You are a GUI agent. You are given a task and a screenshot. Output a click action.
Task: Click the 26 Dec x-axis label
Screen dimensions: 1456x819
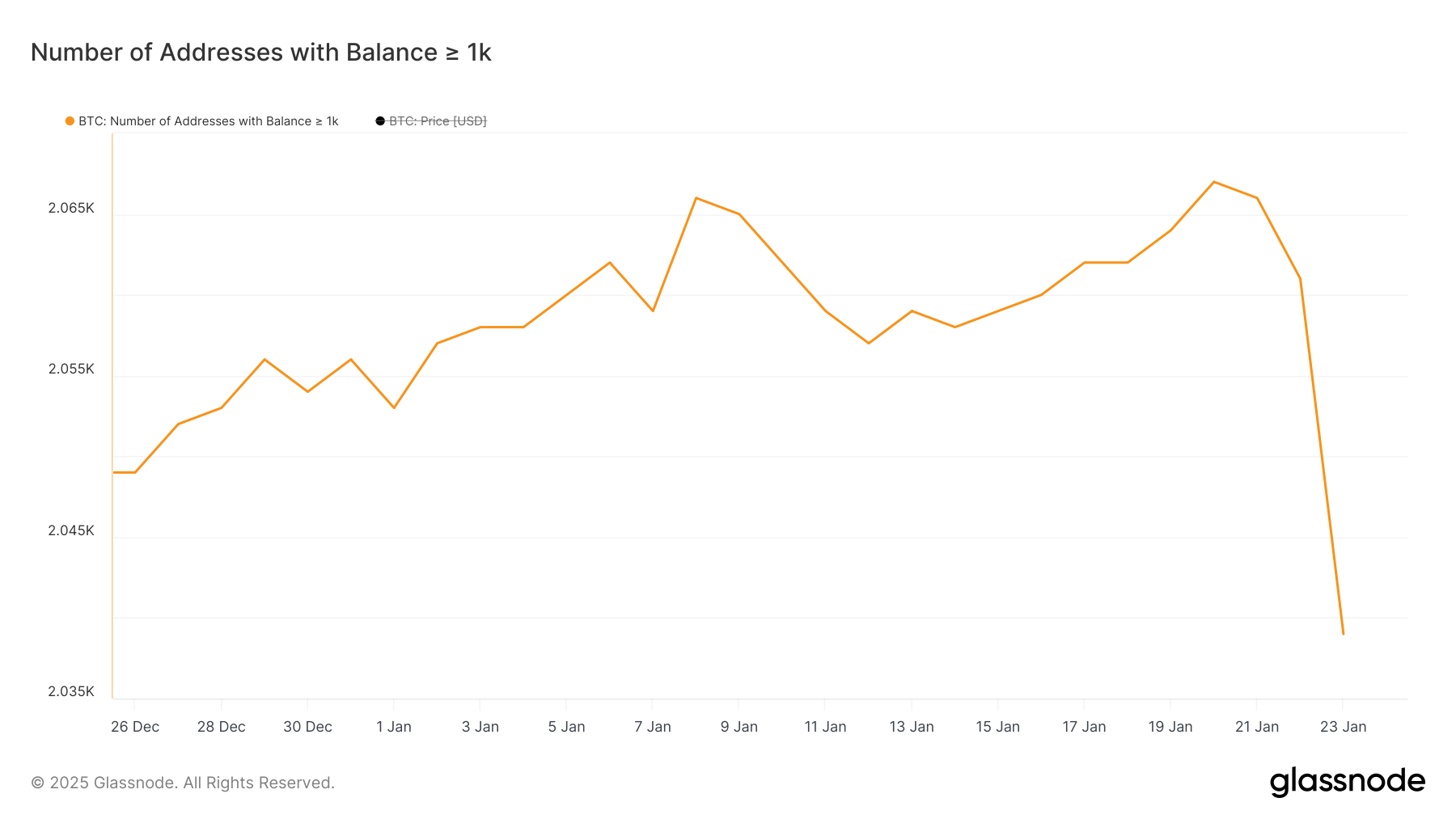click(x=135, y=727)
